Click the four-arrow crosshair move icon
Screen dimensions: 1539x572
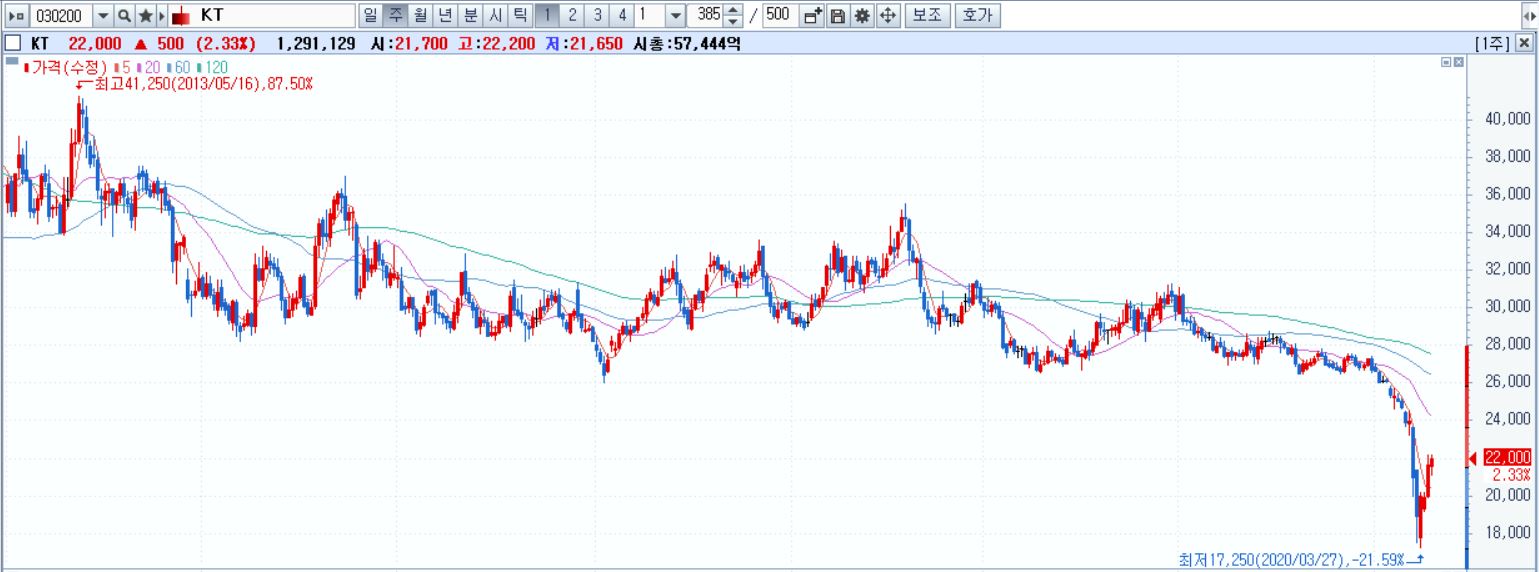(886, 15)
